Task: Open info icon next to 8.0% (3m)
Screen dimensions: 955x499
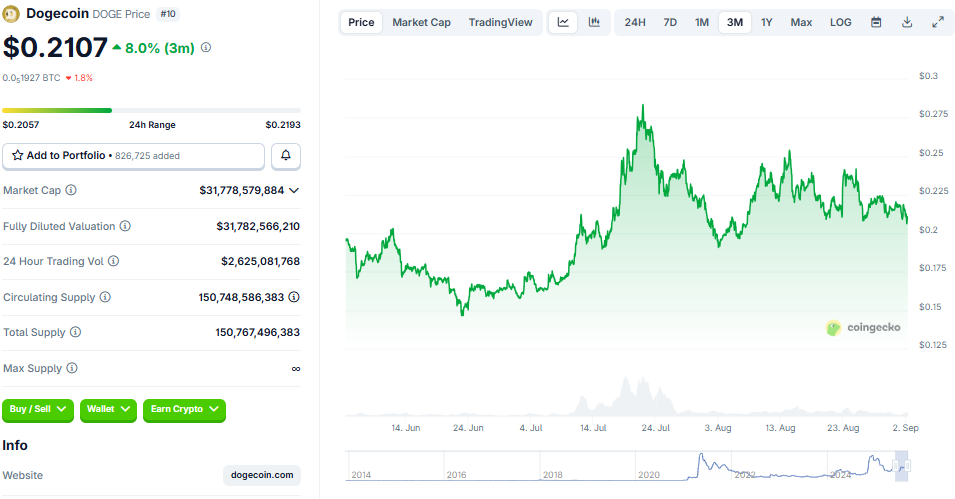Action: point(206,48)
